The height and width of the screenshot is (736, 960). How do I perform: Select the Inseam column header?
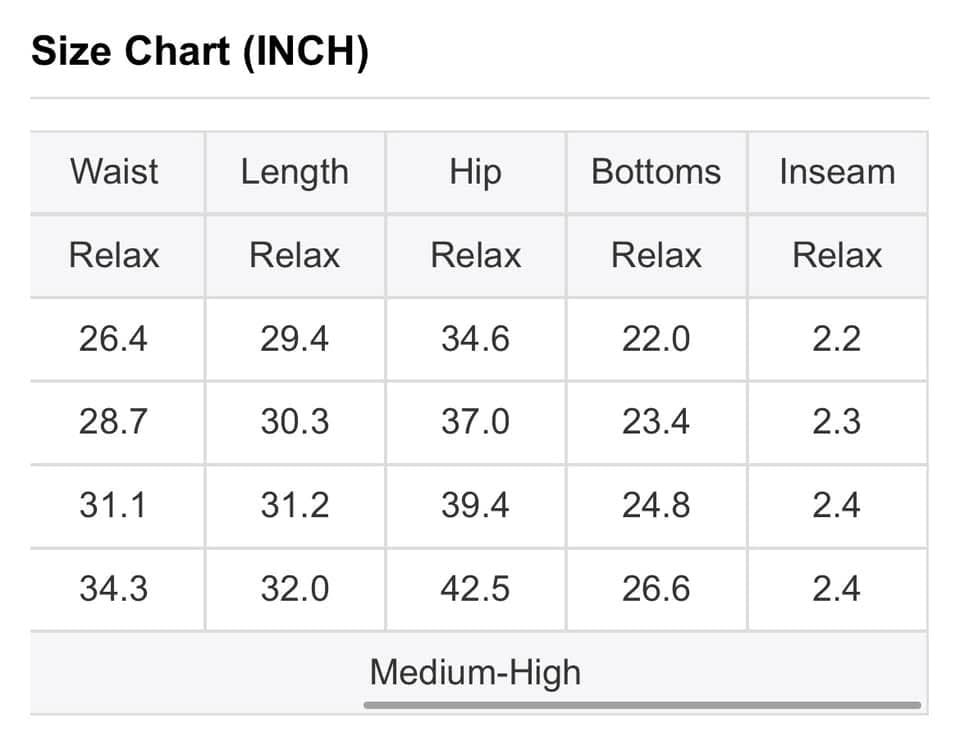(x=837, y=171)
